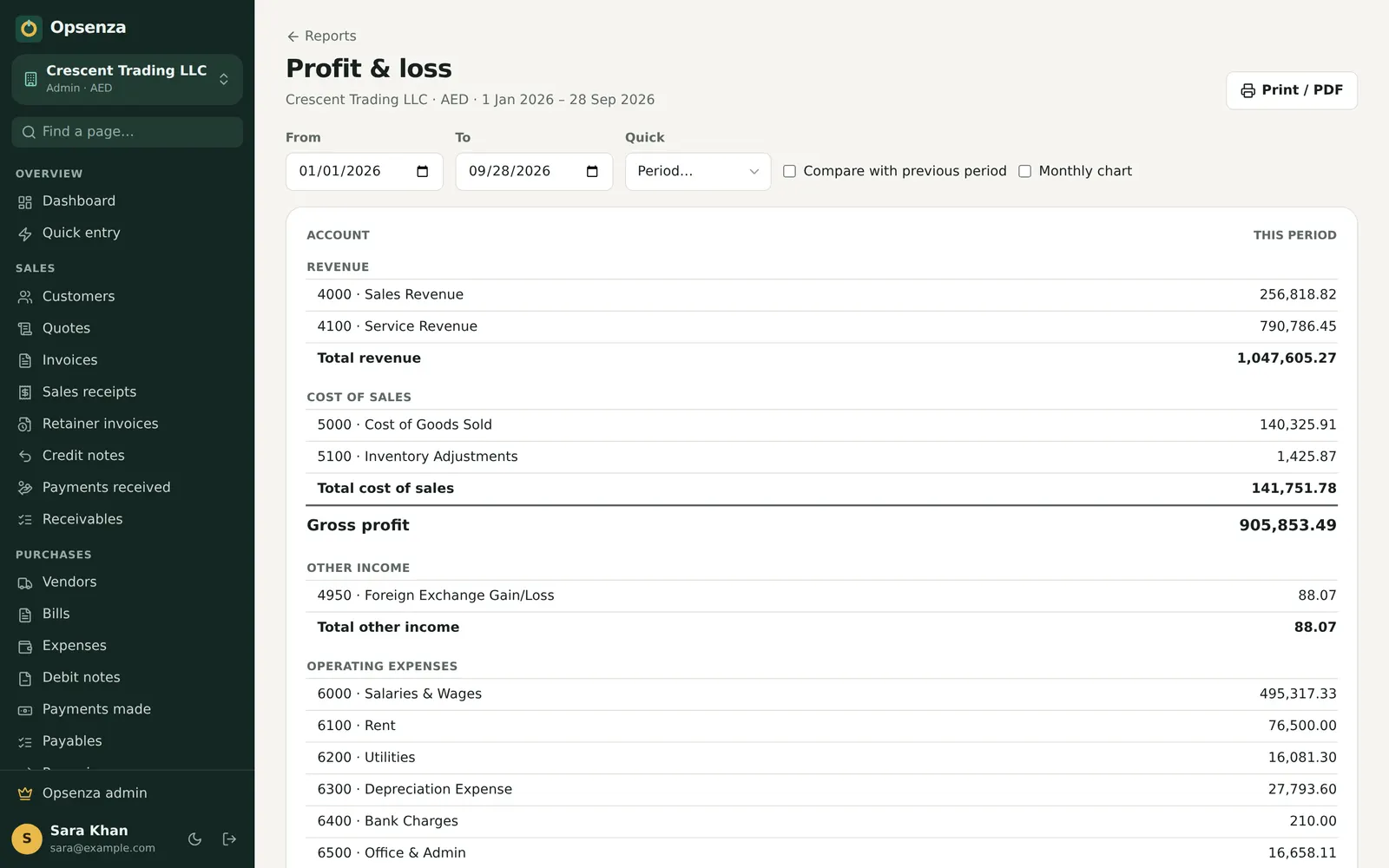1389x868 pixels.
Task: Enable Compare with previous period checkbox
Action: pos(789,171)
